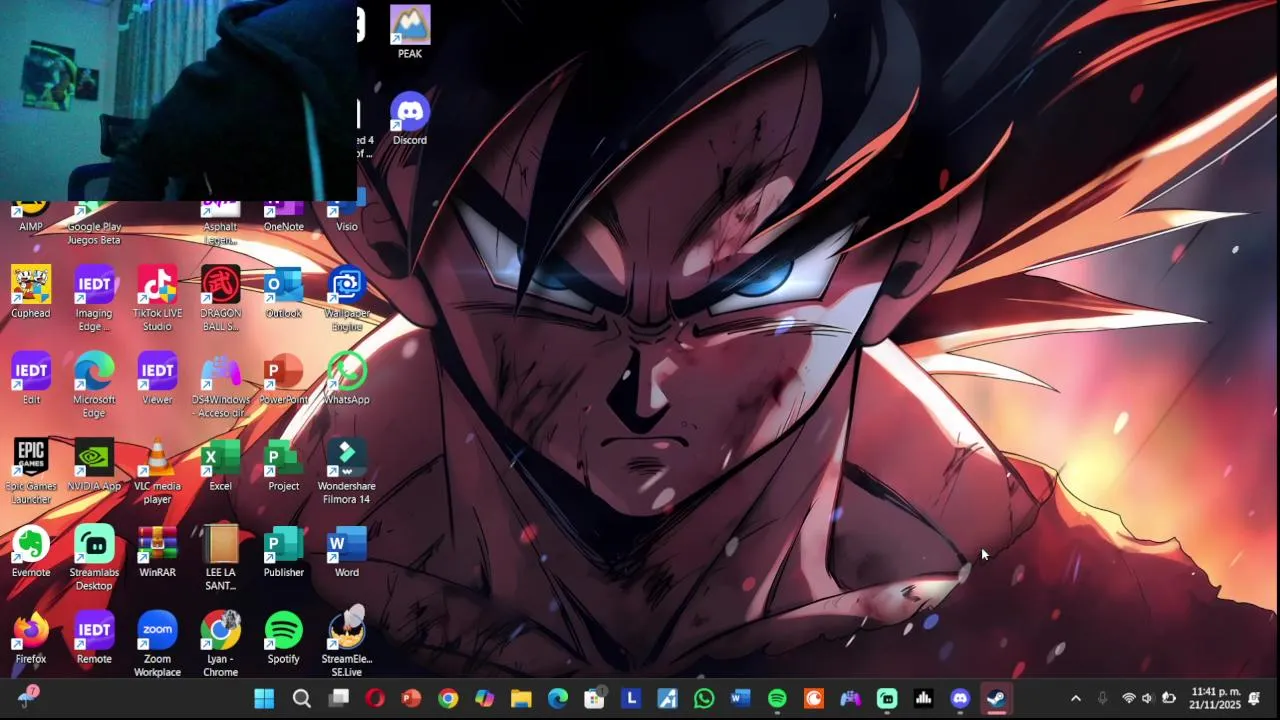Open the Publisher desktop shortcut

283,551
